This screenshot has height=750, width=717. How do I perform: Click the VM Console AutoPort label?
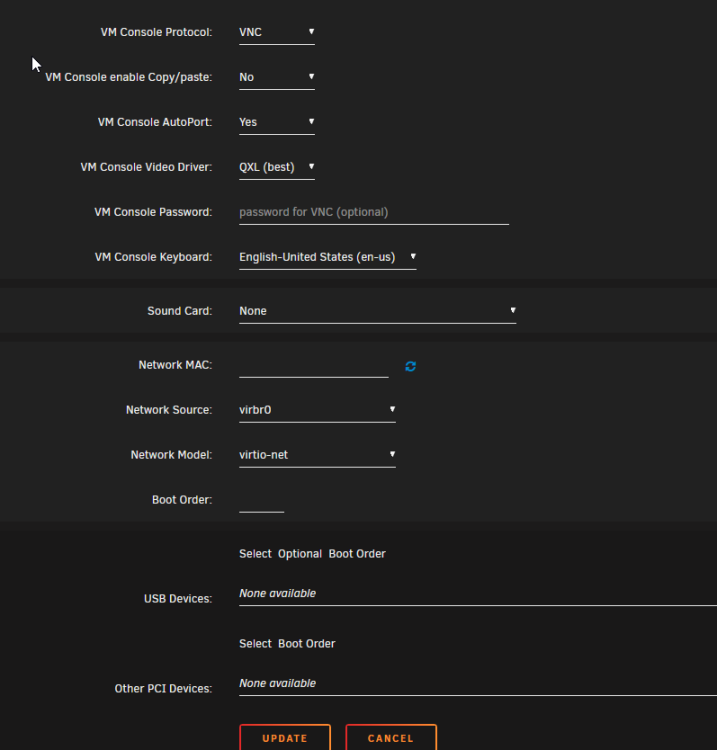pyautogui.click(x=155, y=122)
